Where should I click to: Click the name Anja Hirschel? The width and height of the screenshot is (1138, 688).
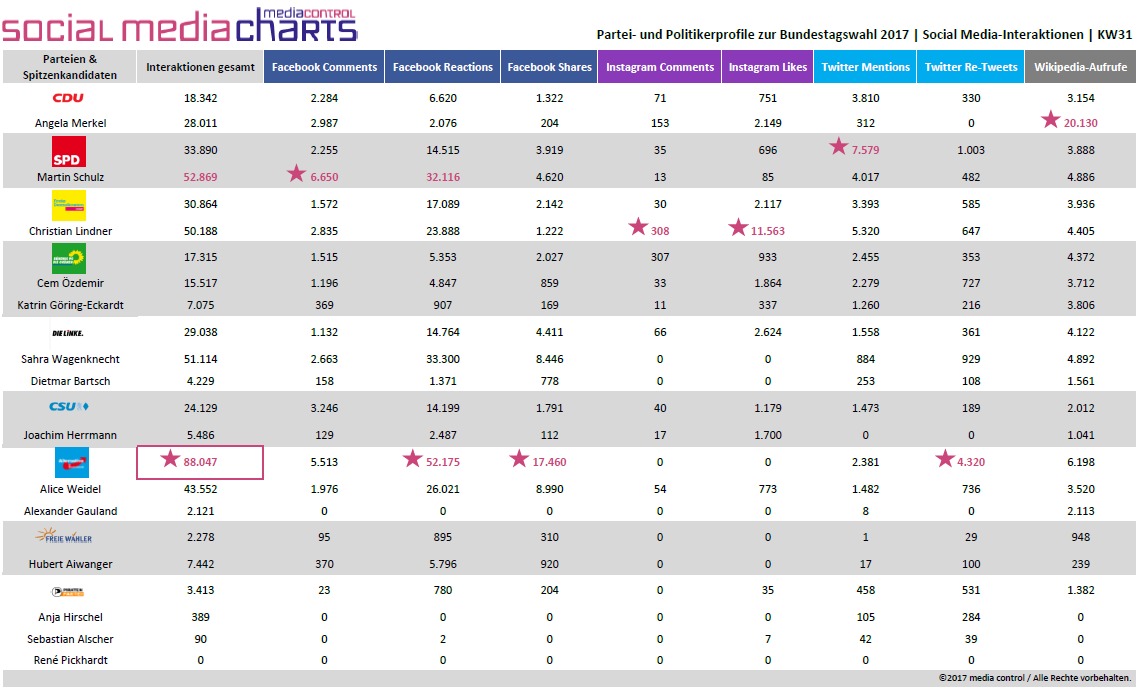coord(70,618)
